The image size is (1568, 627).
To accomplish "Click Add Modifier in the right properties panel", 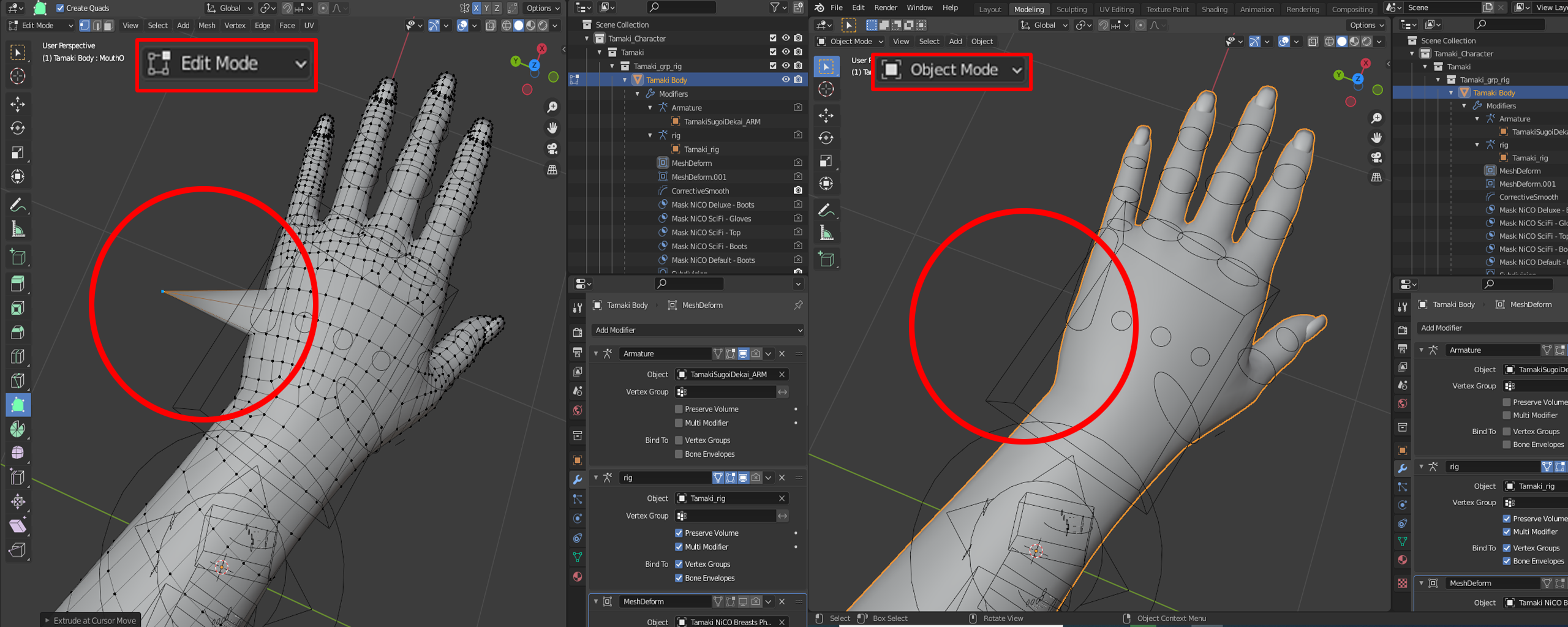I will pos(1491,328).
